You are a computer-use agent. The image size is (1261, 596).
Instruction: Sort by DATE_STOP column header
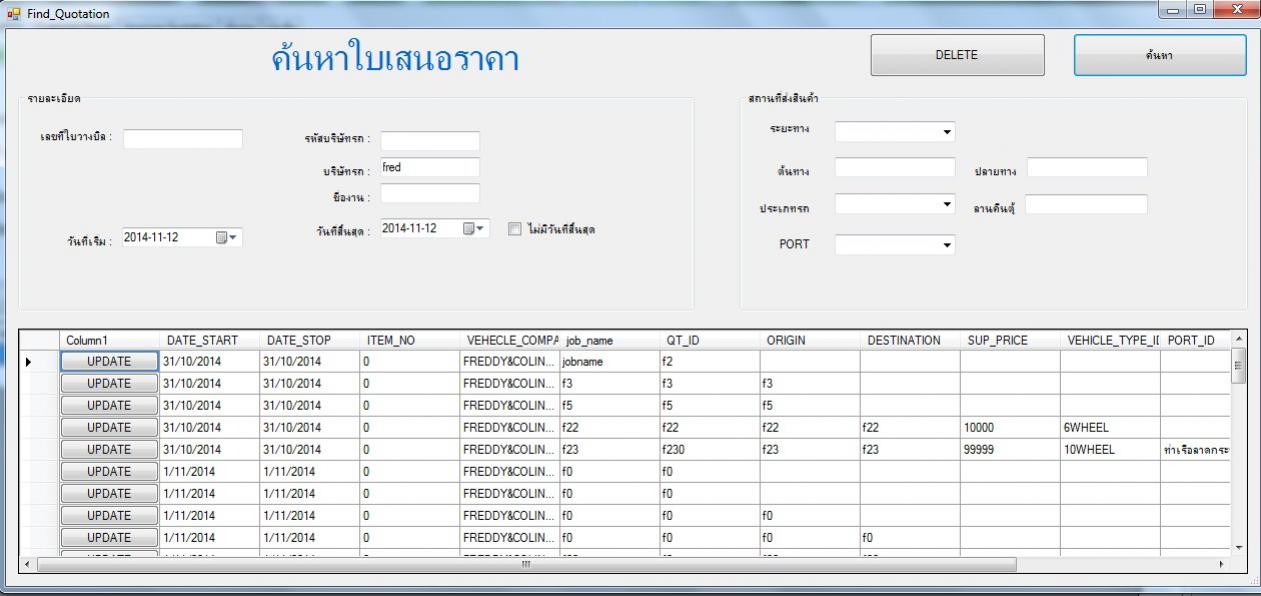click(x=309, y=340)
